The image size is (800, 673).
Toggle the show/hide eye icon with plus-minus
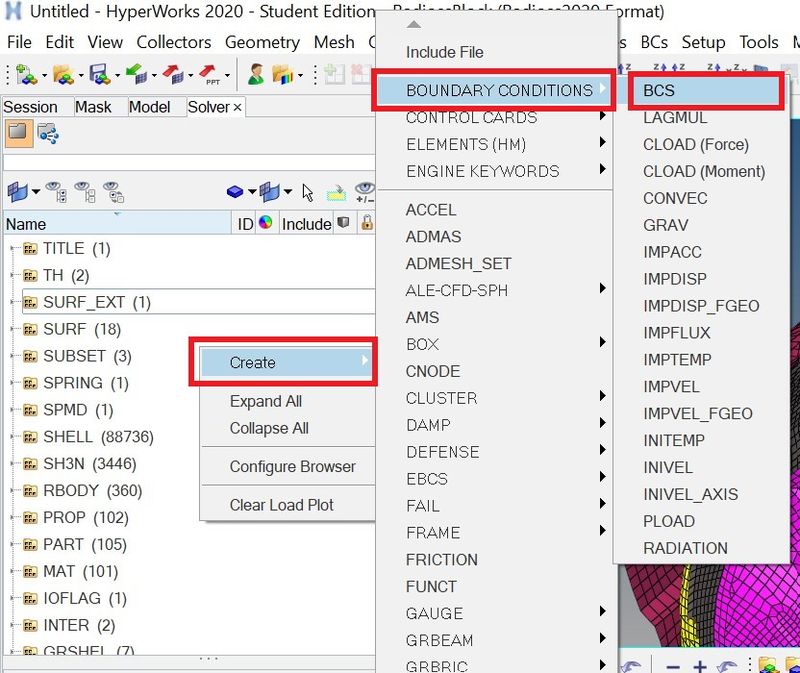pyautogui.click(x=364, y=191)
